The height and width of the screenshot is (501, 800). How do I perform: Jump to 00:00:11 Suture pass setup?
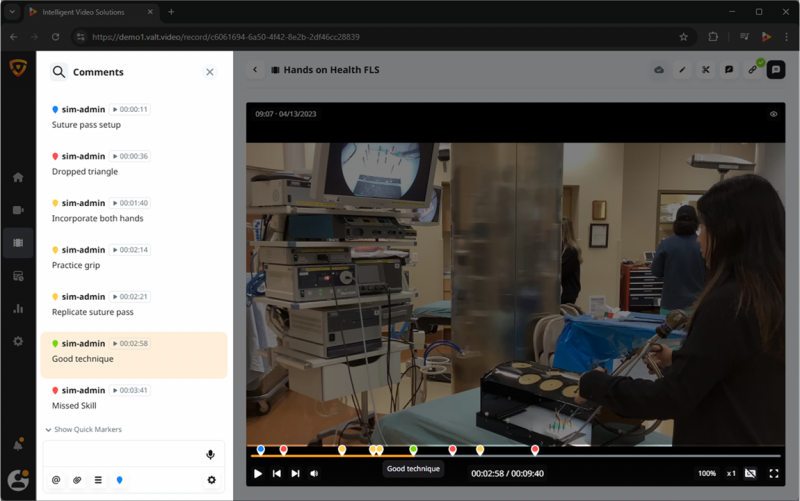130,109
